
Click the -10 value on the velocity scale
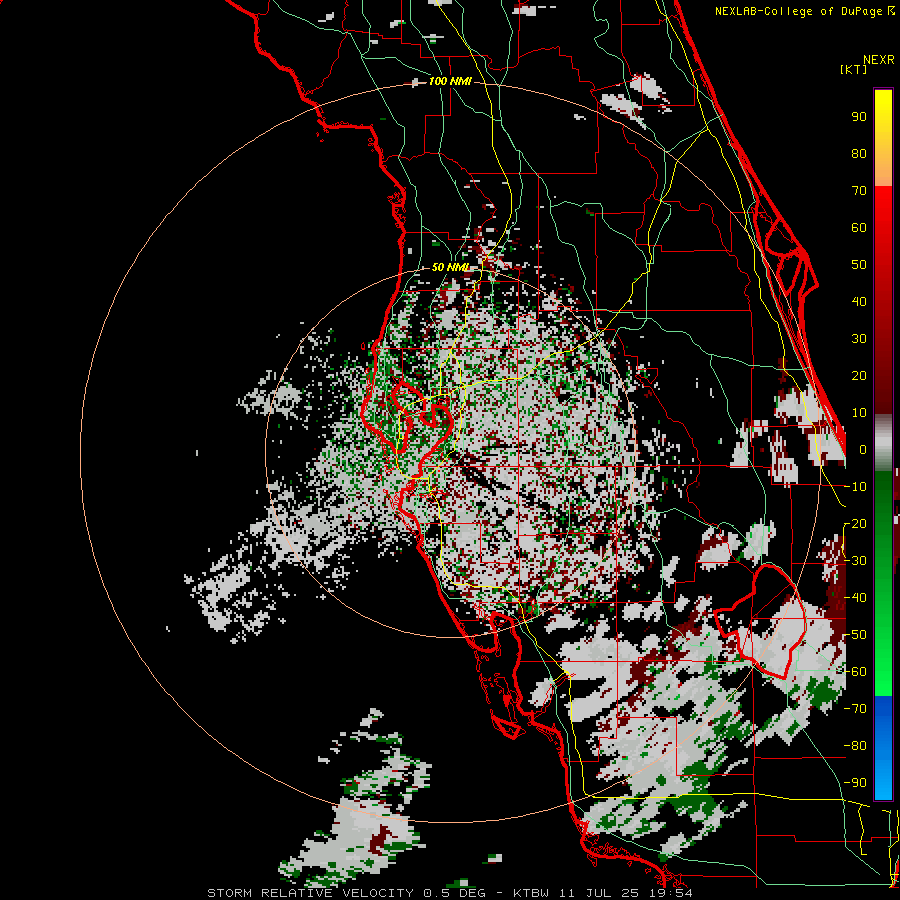tap(855, 487)
